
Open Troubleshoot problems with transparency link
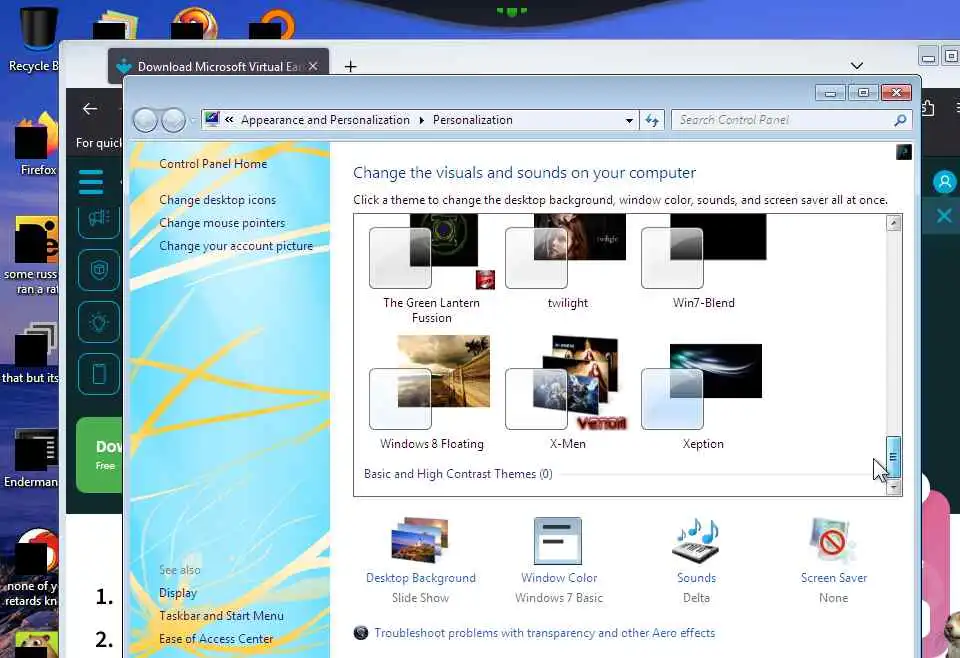coord(544,633)
